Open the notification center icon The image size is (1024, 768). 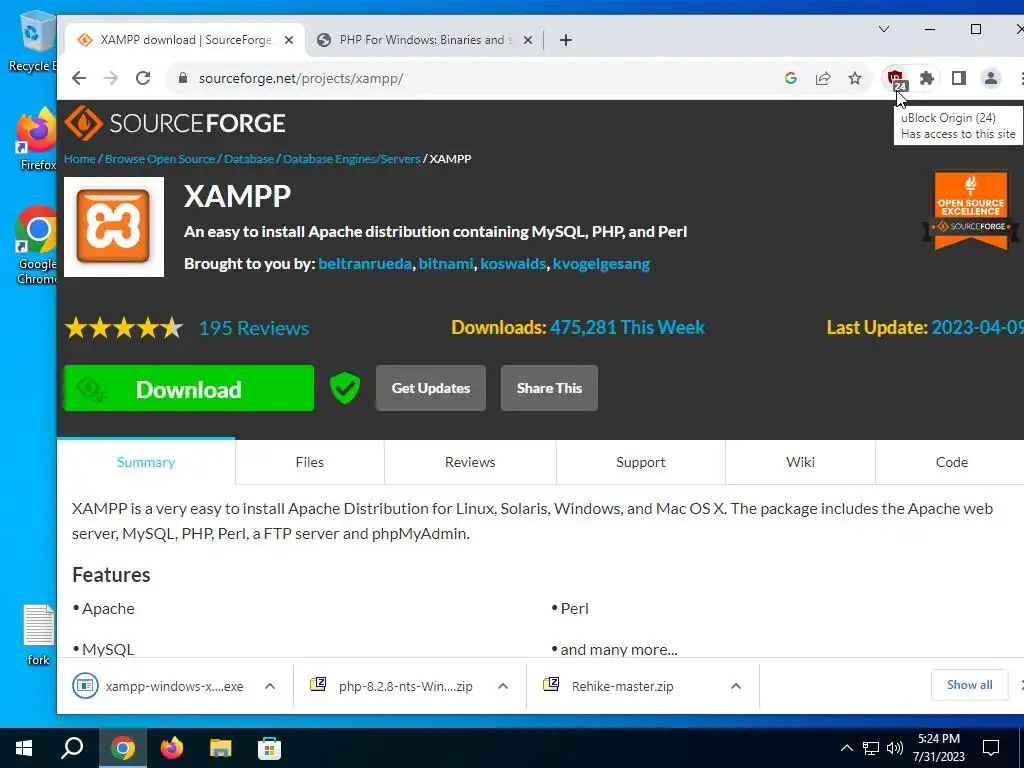[x=991, y=748]
